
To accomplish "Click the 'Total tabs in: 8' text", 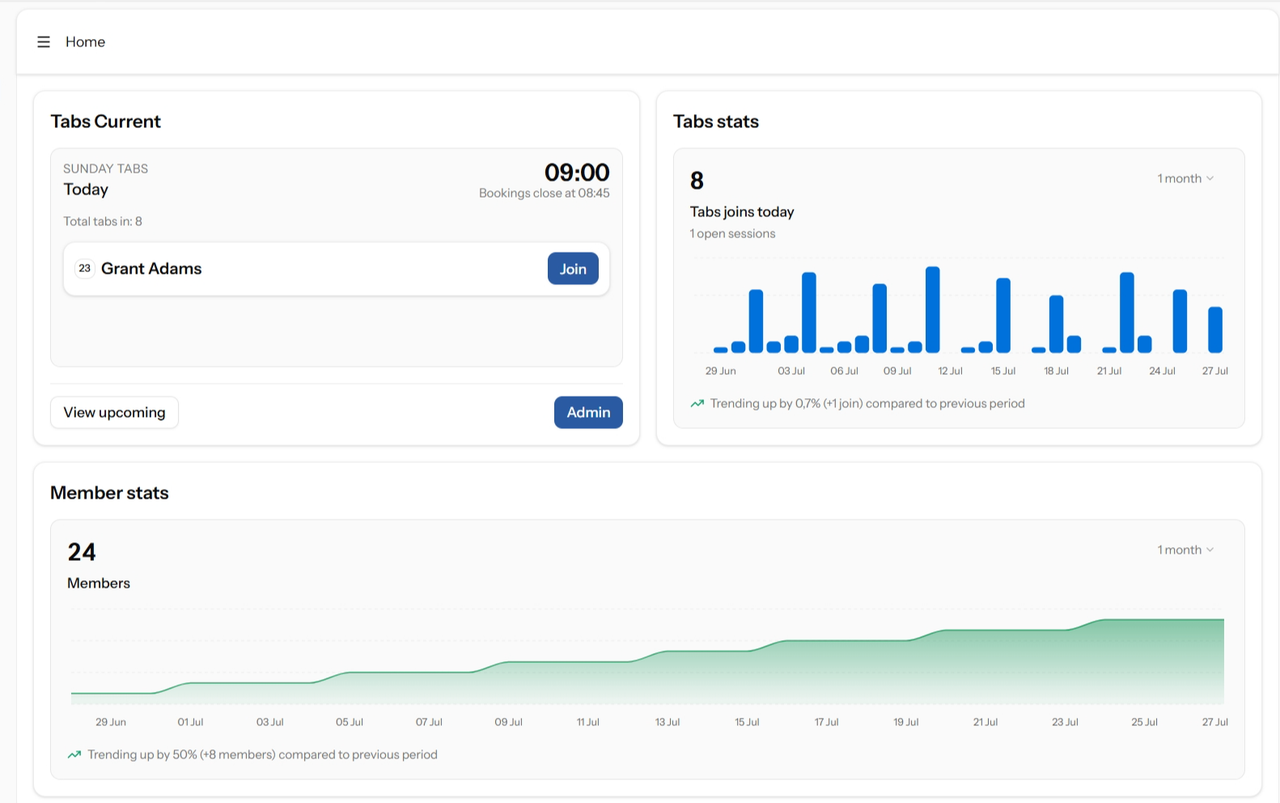I will [x=103, y=221].
